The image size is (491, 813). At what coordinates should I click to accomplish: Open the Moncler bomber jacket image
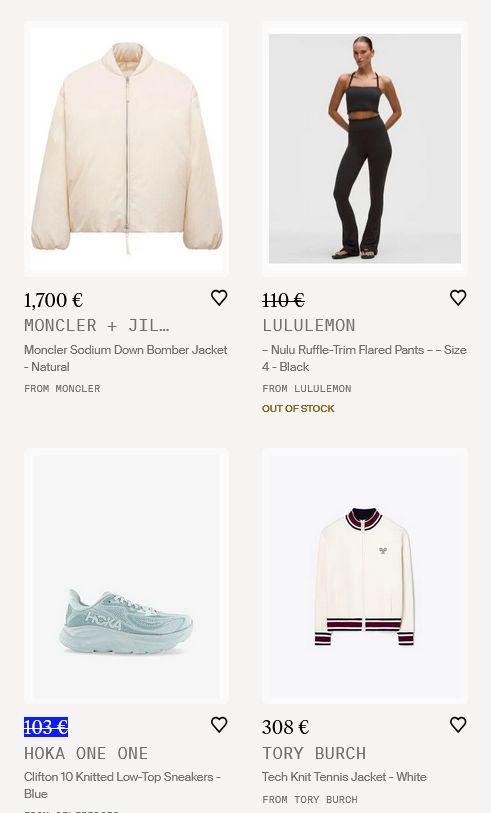click(x=127, y=149)
